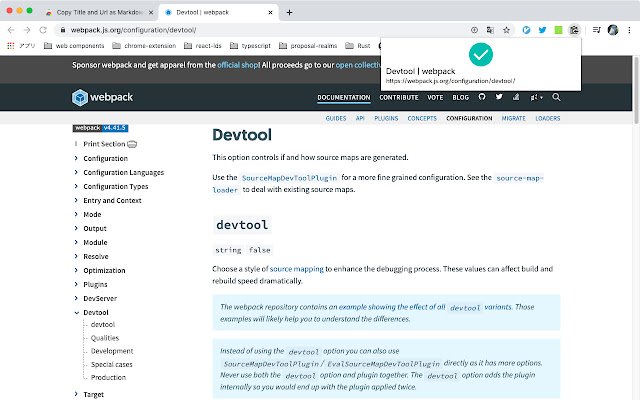The image size is (640, 400).
Task: Open the apps grid shortcut in bookmarks bar
Action: (x=11, y=46)
